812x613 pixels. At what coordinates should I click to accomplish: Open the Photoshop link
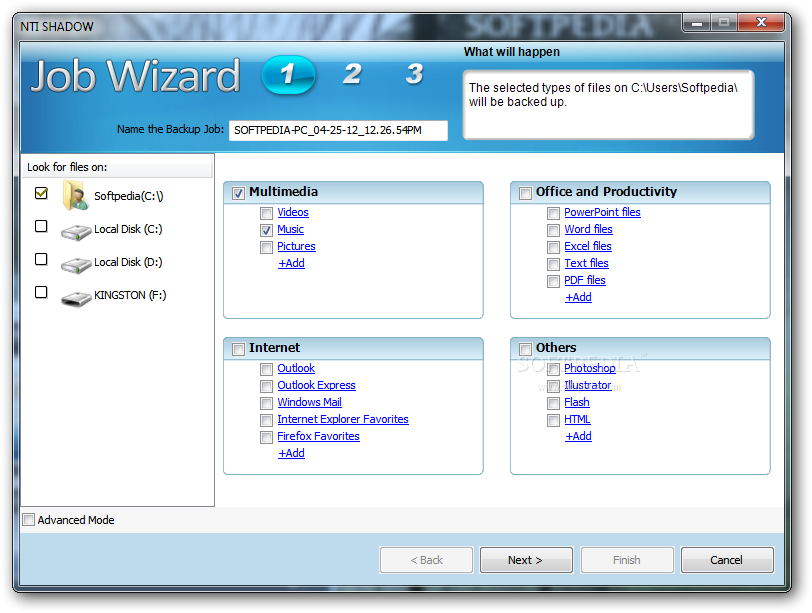pos(590,368)
